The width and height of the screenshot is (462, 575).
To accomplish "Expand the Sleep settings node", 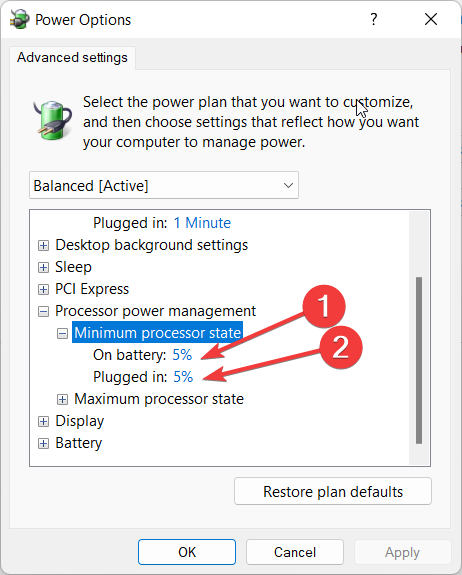I will [x=43, y=267].
